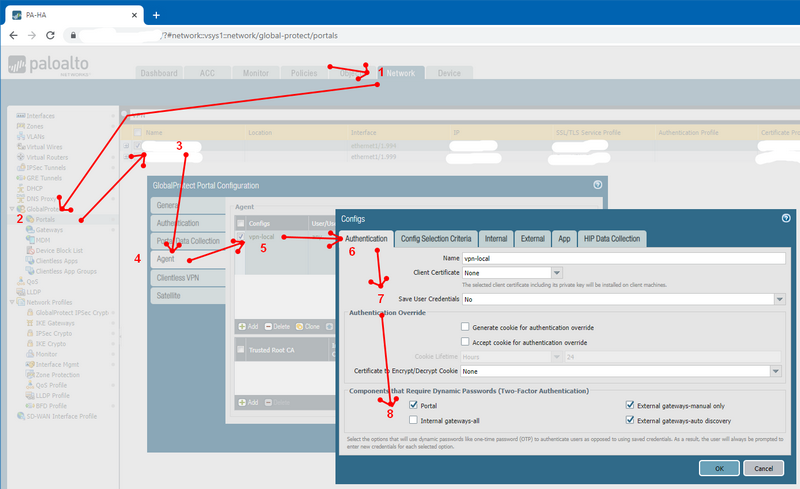Image resolution: width=800 pixels, height=489 pixels.
Task: Select Clientless VPN in portal configuration
Action: [188, 278]
